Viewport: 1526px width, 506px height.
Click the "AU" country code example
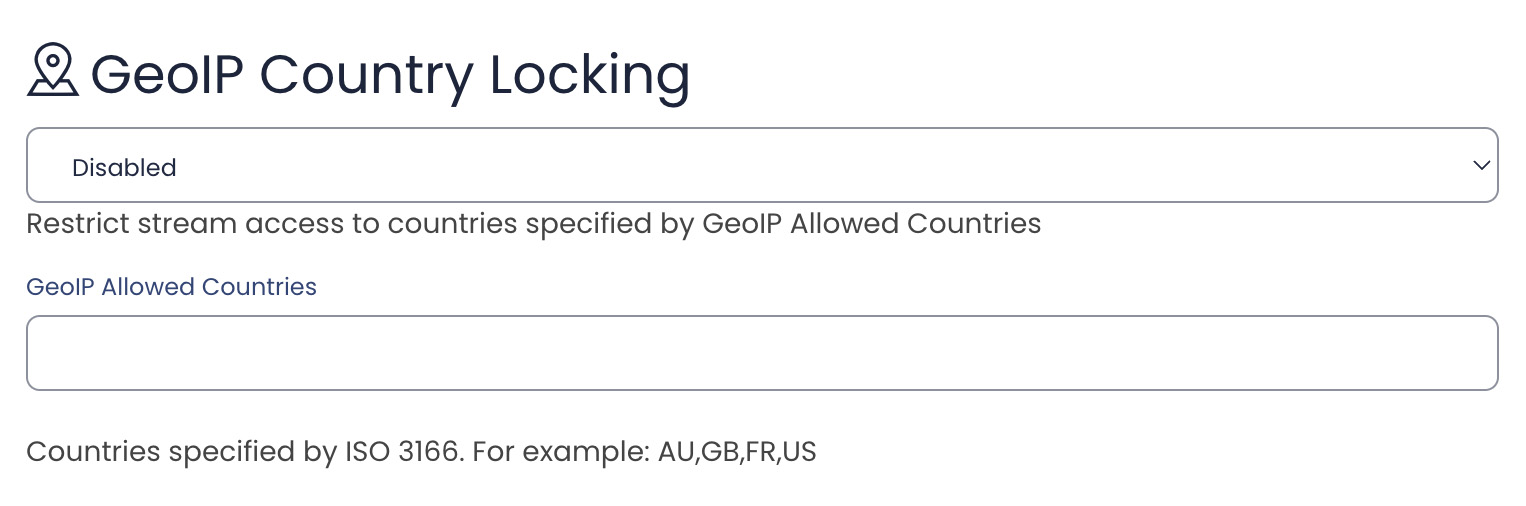coord(676,452)
